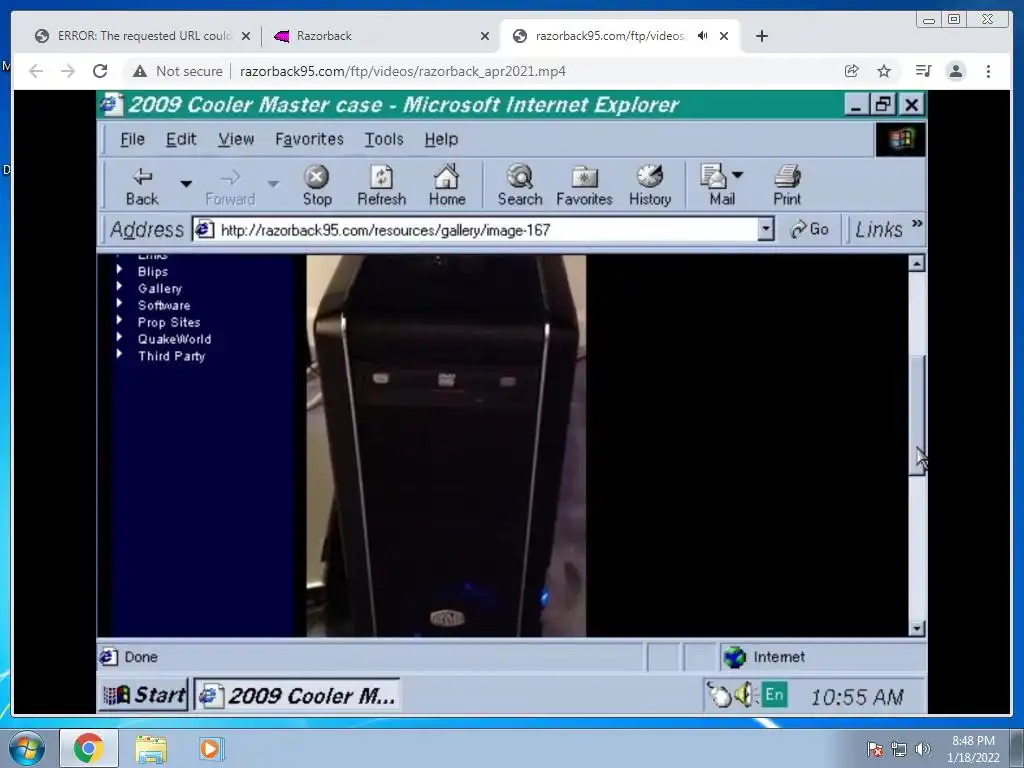The height and width of the screenshot is (768, 1024).
Task: Click the Home toolbar icon
Action: (447, 186)
